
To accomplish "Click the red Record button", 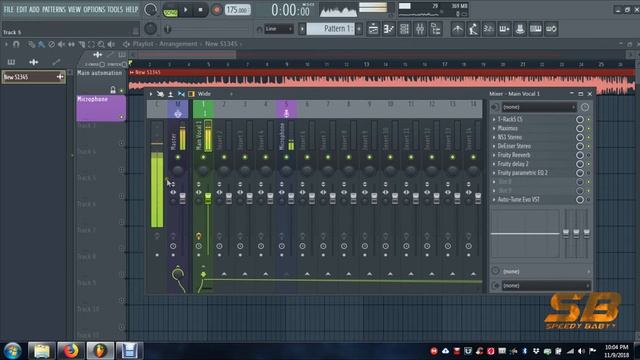I will coord(217,10).
